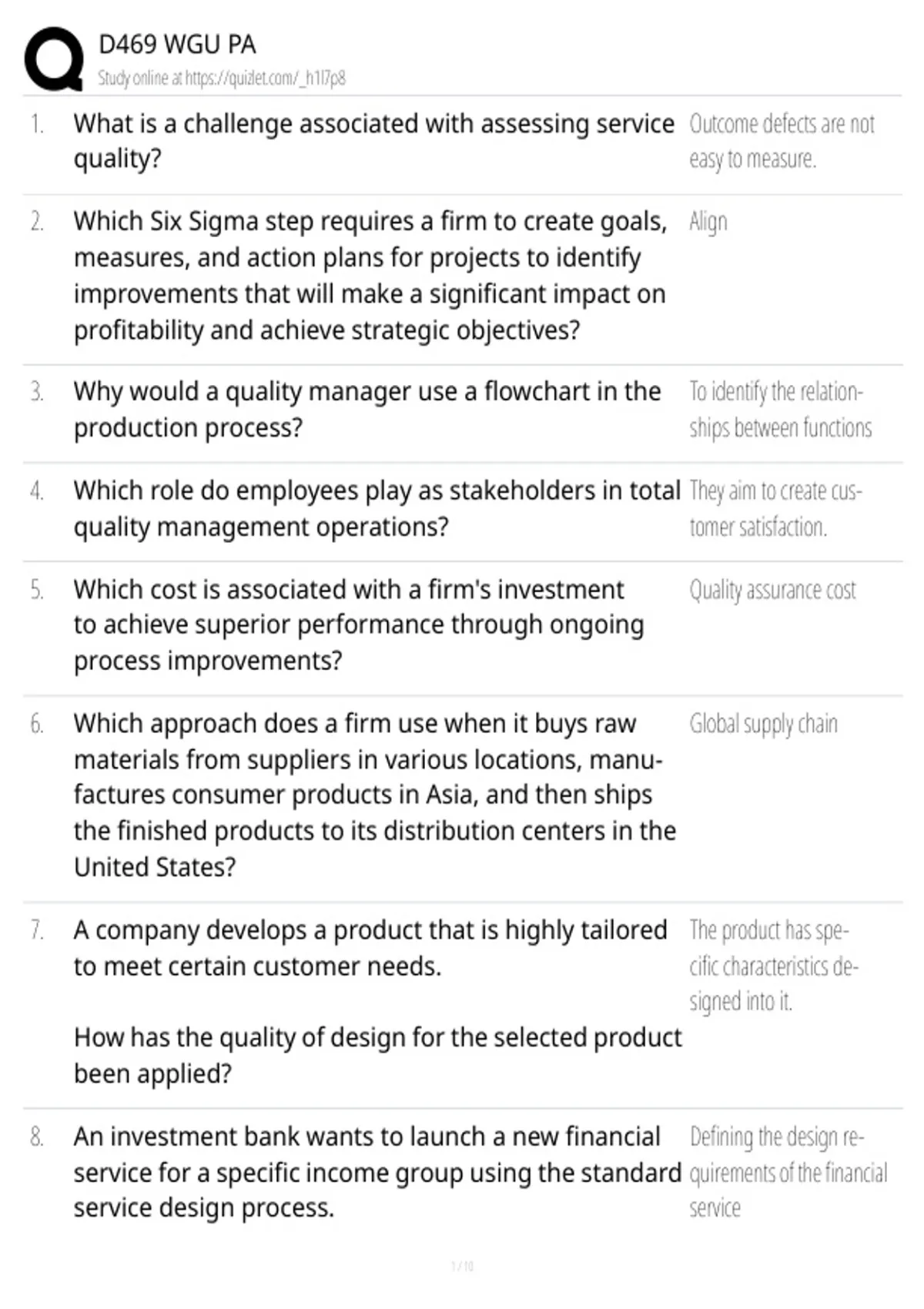The image size is (924, 1309).
Task: Select question about employees as stakeholders
Action: click(376, 508)
